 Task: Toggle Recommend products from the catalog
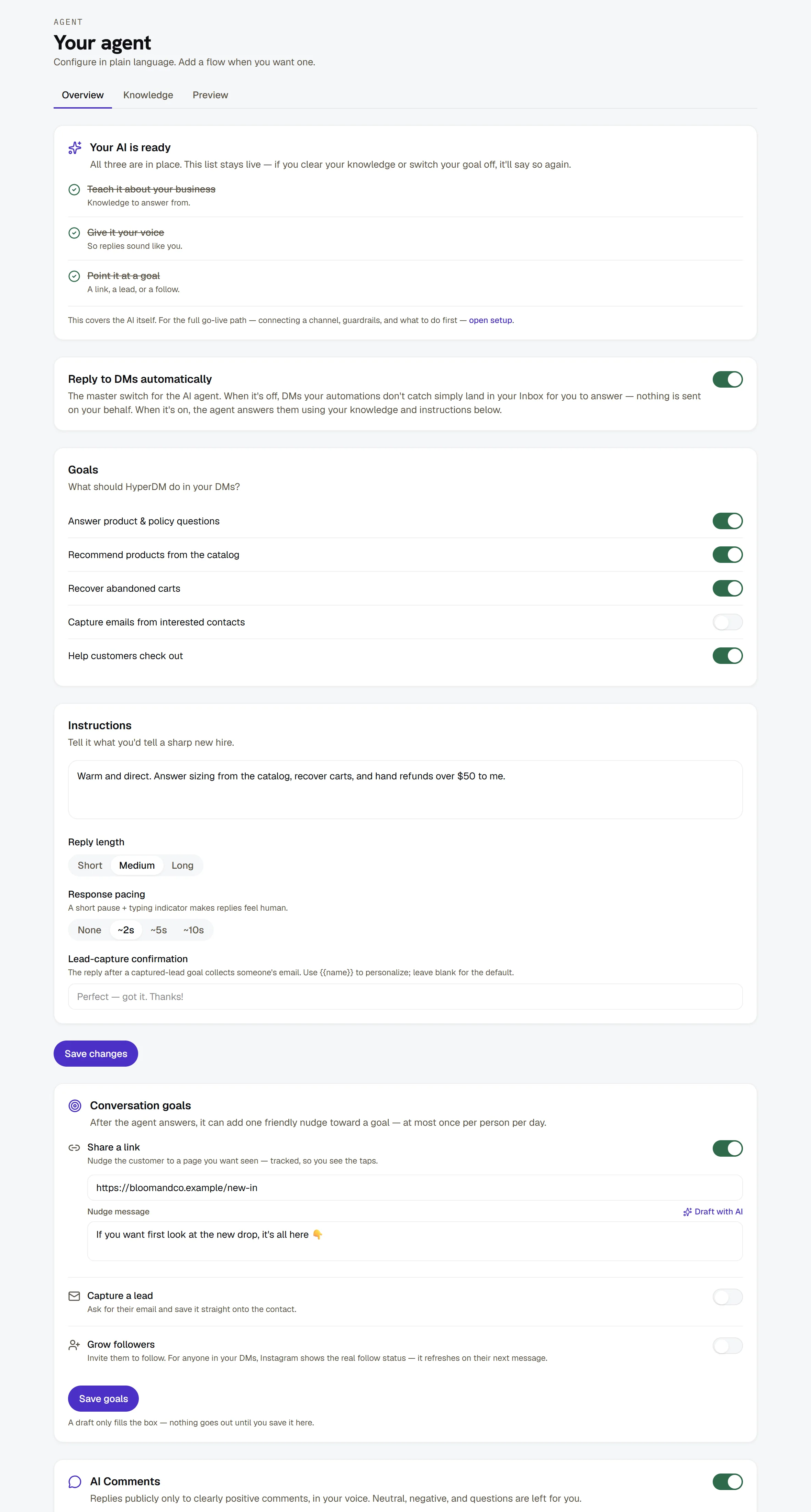click(x=727, y=554)
